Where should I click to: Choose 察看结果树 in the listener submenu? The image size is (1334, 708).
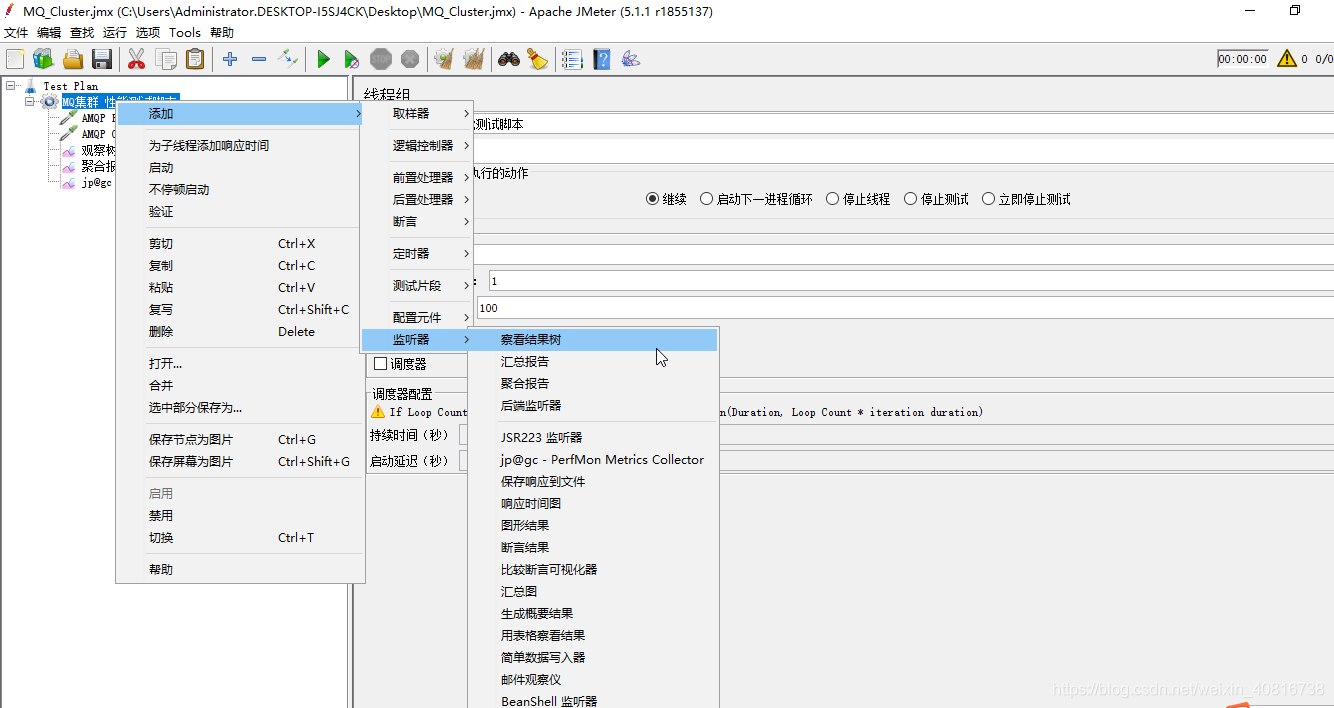(x=594, y=340)
